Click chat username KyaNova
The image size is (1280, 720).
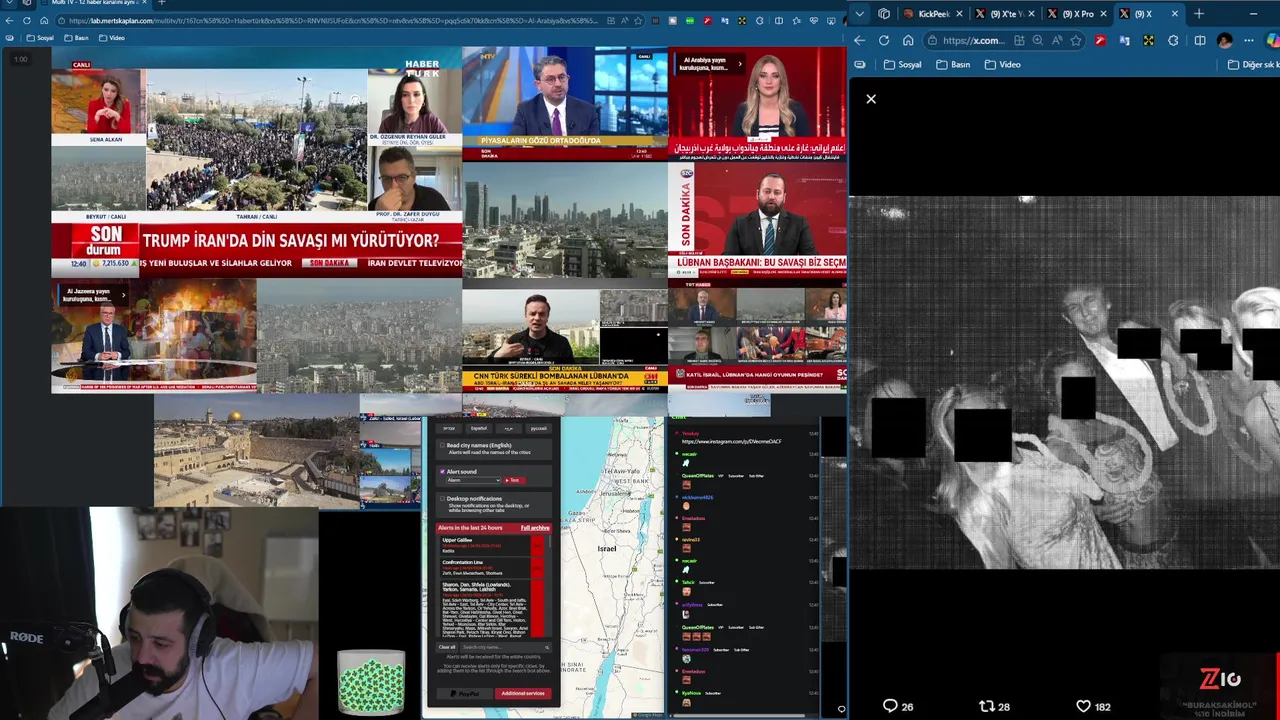click(x=691, y=693)
